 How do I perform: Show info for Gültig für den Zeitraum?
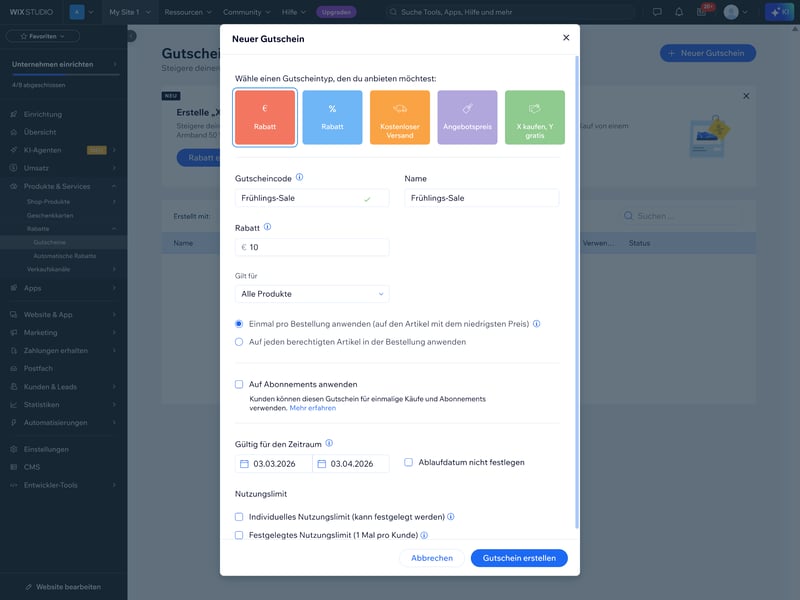click(x=329, y=443)
